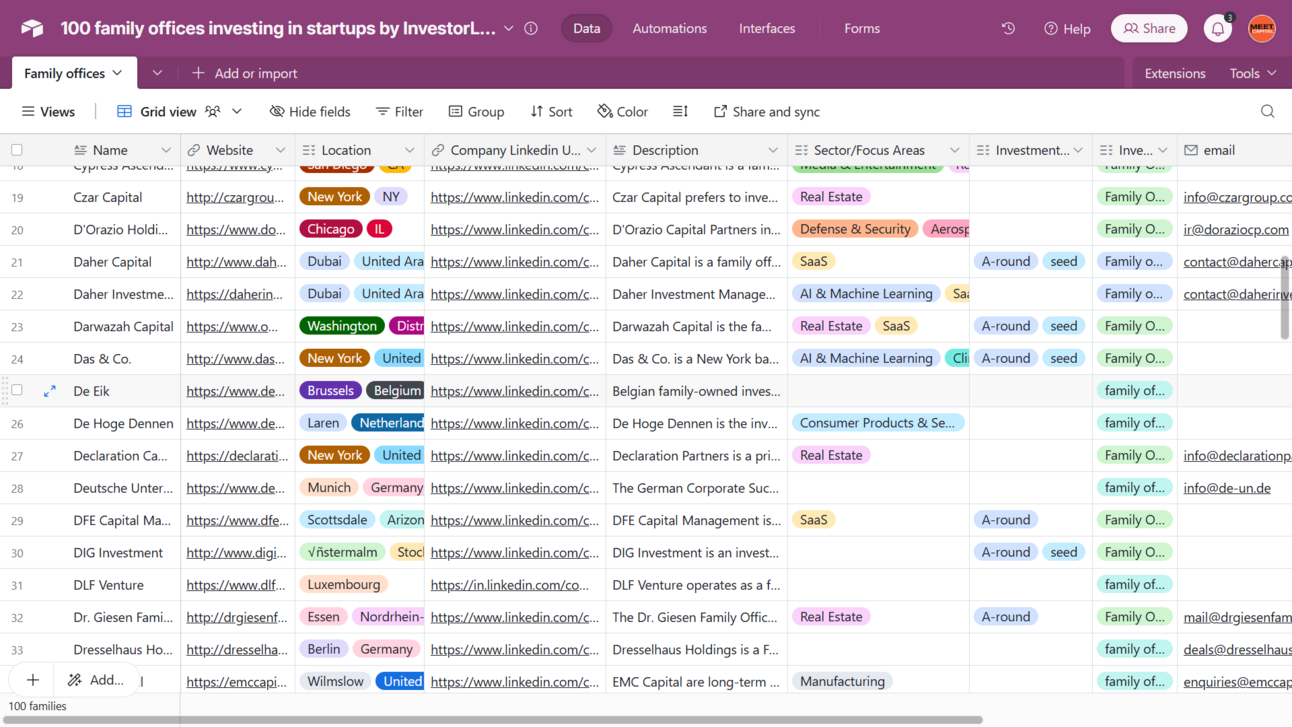Open the notifications bell
The width and height of the screenshot is (1292, 727).
point(1217,28)
